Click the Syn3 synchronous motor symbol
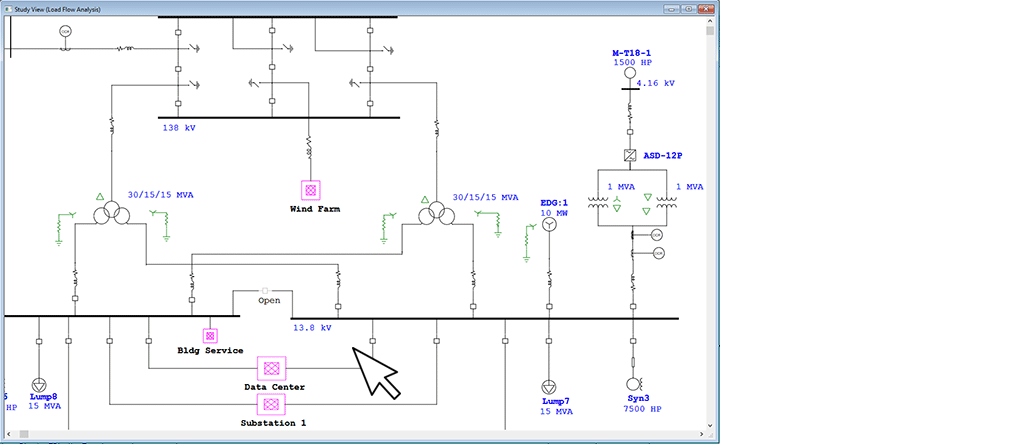The width and height of the screenshot is (1024, 444). click(x=632, y=384)
